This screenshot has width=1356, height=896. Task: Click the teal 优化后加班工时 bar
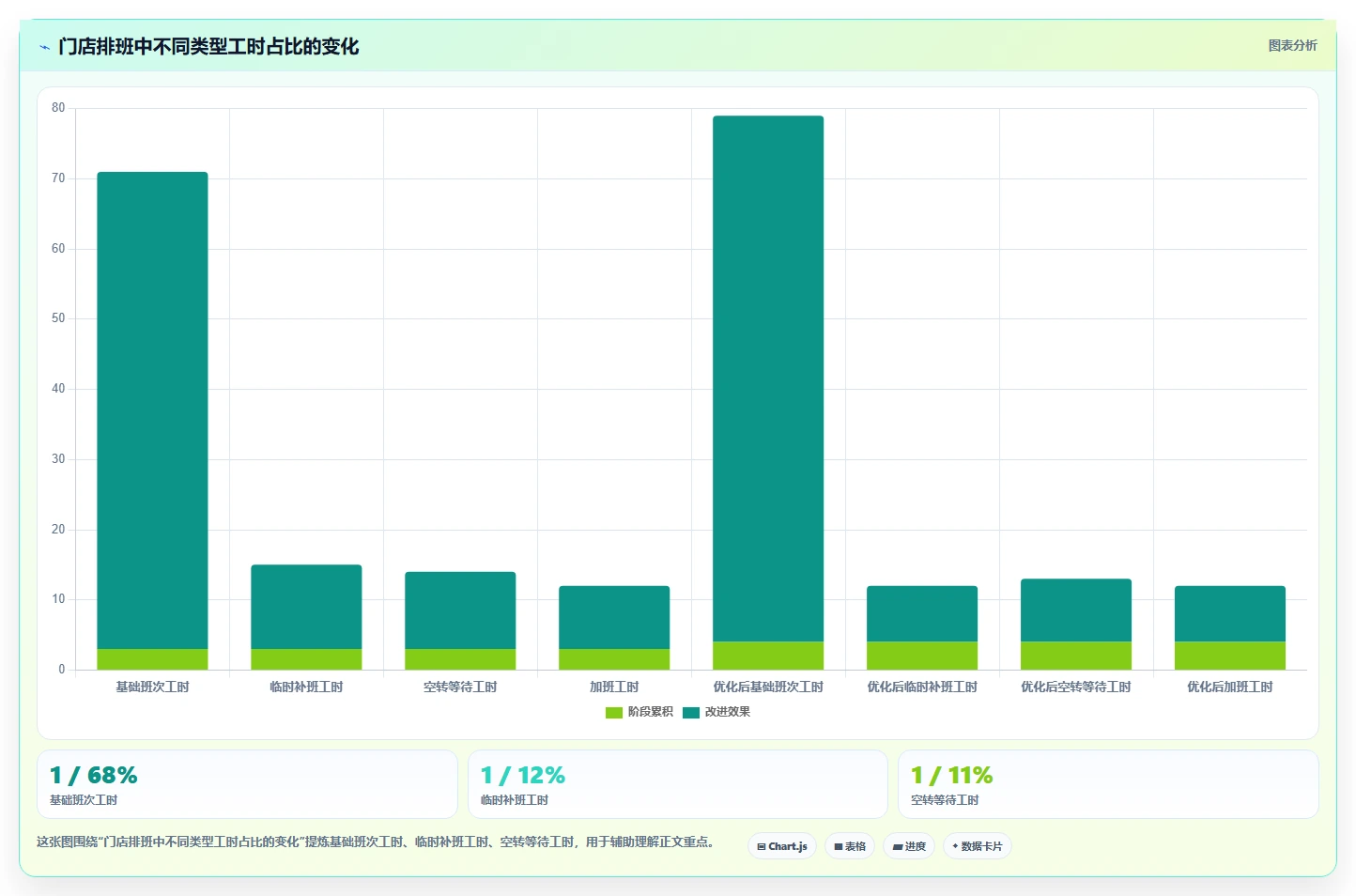(1230, 613)
